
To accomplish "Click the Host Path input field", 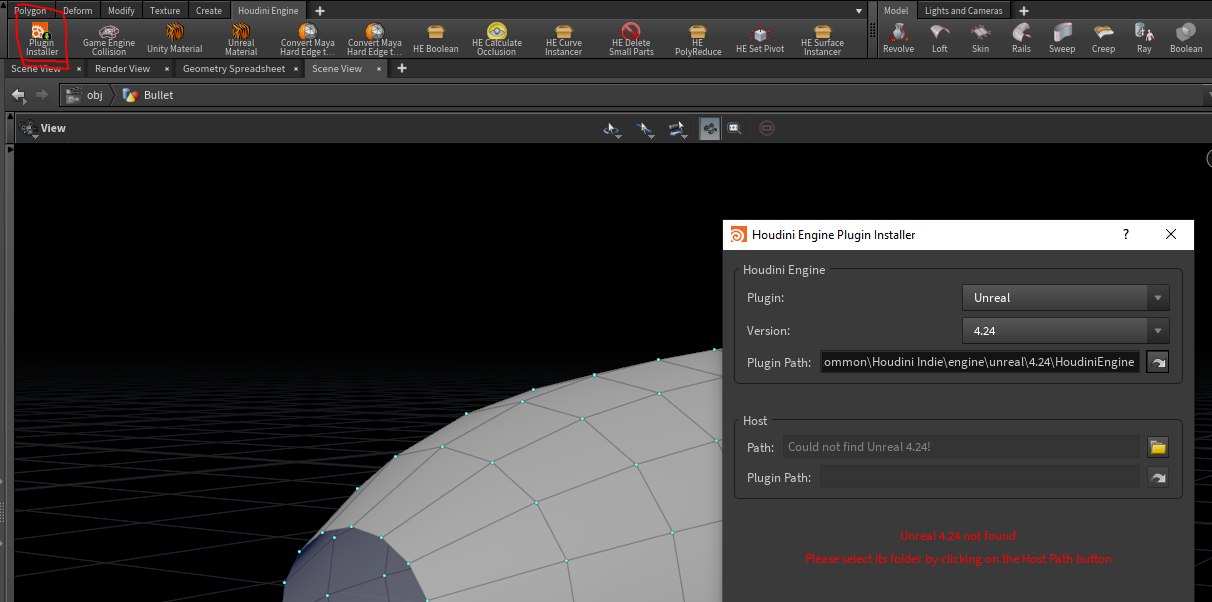I will pyautogui.click(x=960, y=447).
